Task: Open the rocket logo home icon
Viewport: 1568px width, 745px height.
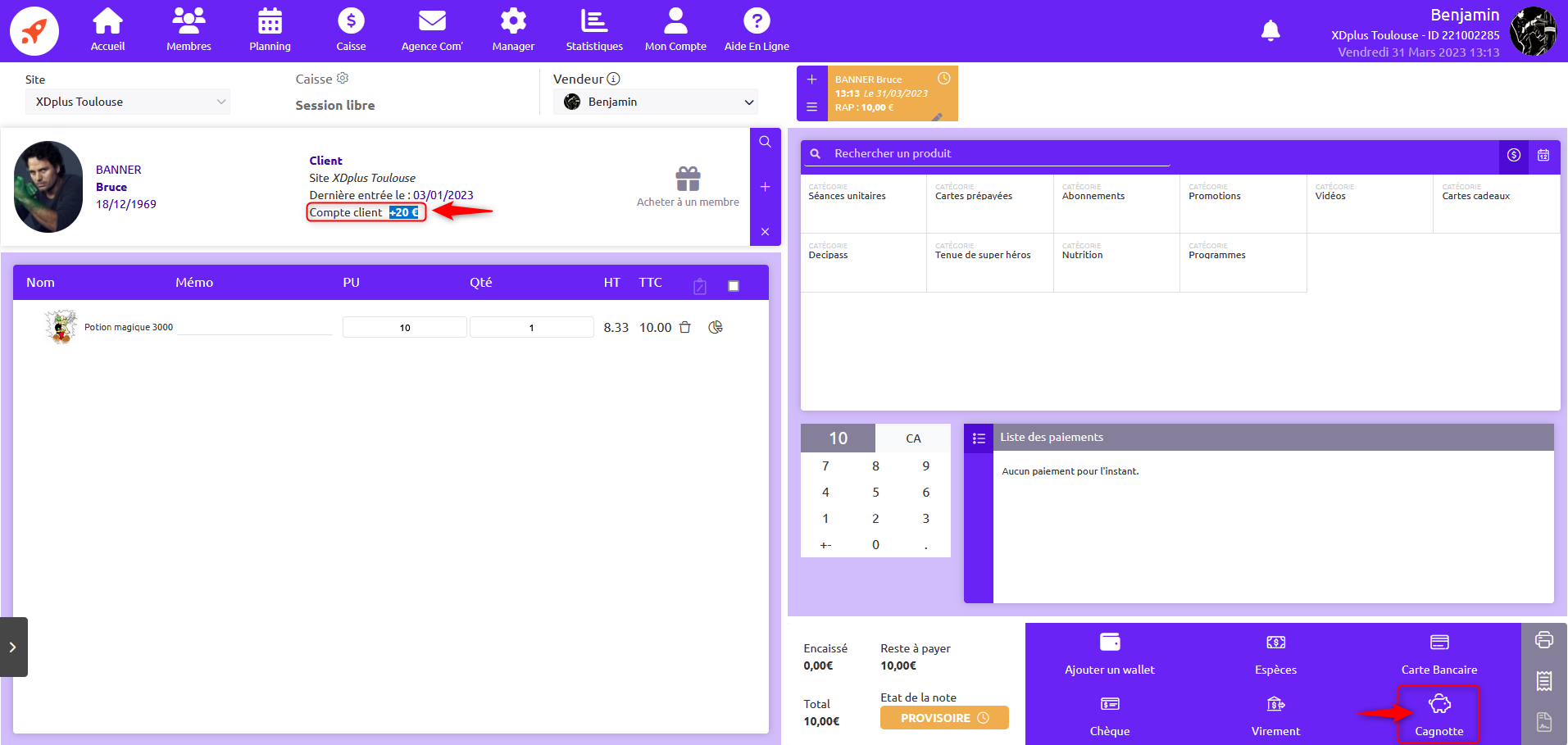Action: [x=34, y=31]
